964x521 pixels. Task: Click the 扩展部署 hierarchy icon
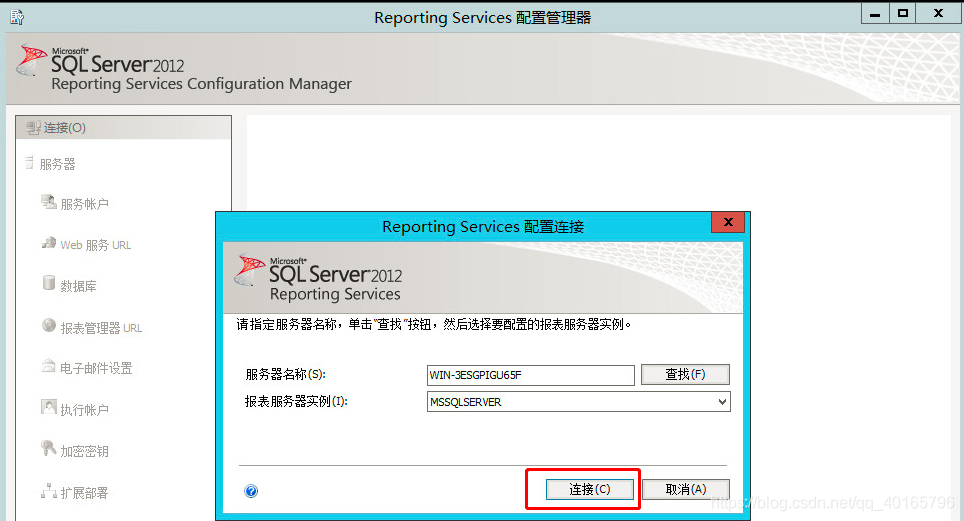(49, 491)
